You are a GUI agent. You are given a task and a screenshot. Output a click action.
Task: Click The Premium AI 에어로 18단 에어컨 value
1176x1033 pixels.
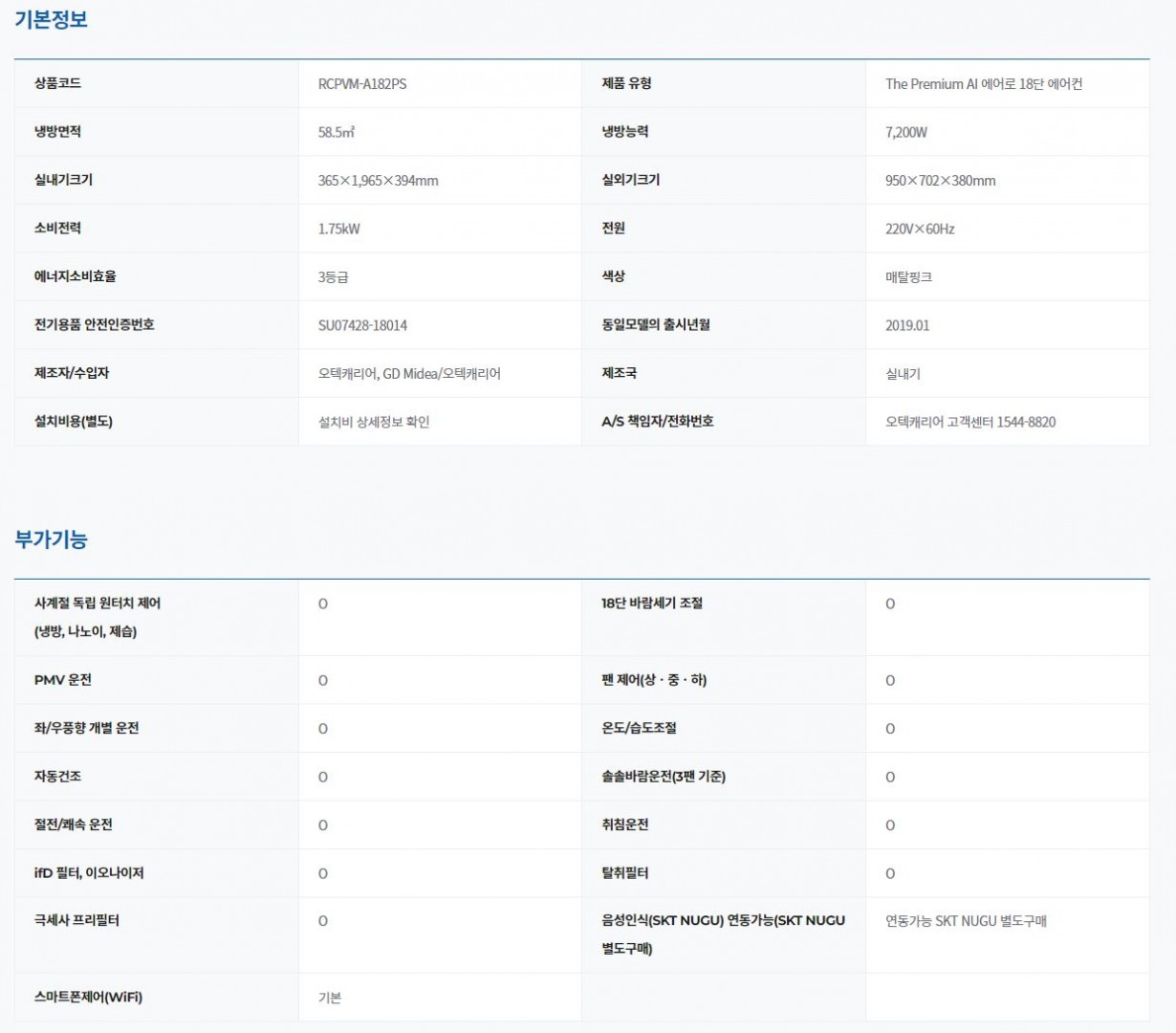[983, 84]
